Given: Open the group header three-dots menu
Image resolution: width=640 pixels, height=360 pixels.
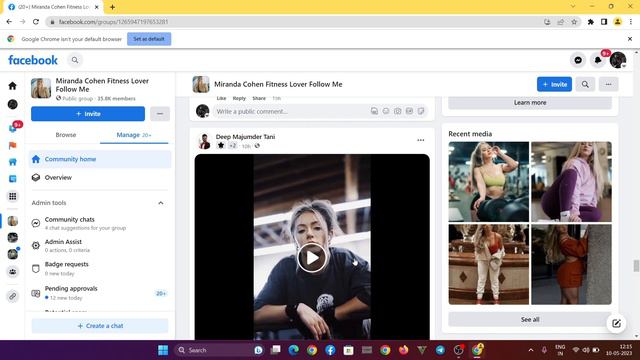Looking at the screenshot, I should coord(609,84).
